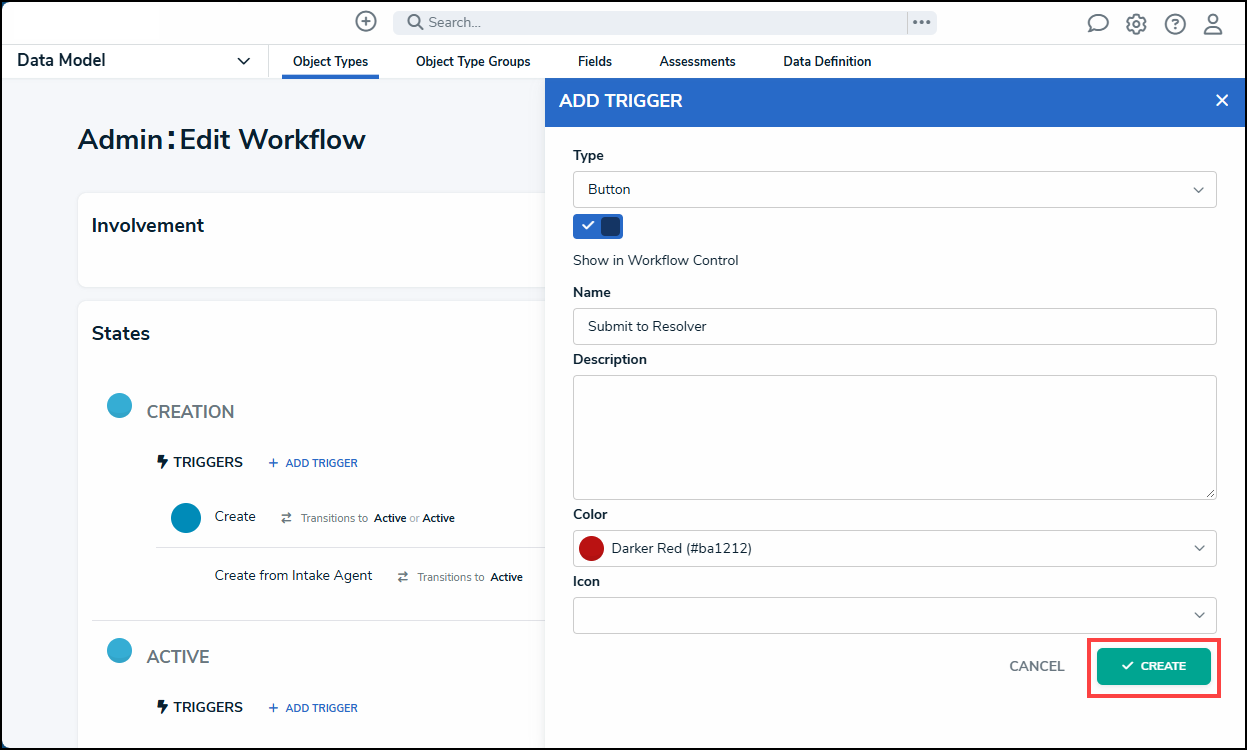This screenshot has width=1247, height=750.
Task: Switch to the Assessments tab
Action: (698, 61)
